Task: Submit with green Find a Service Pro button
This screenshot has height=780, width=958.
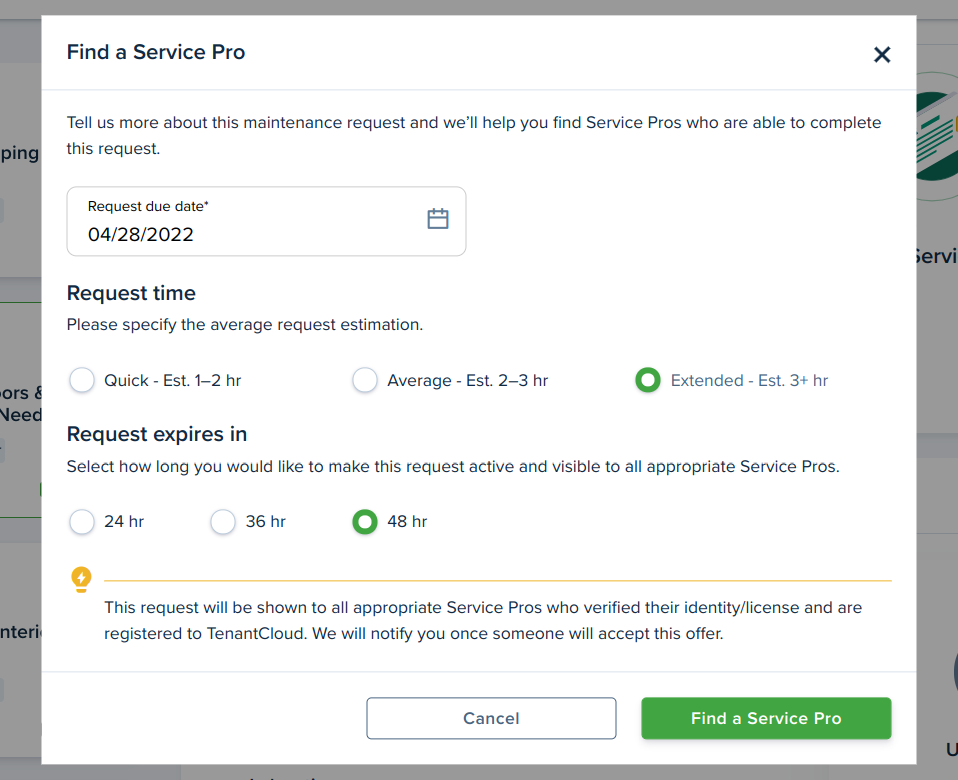Action: pyautogui.click(x=766, y=718)
